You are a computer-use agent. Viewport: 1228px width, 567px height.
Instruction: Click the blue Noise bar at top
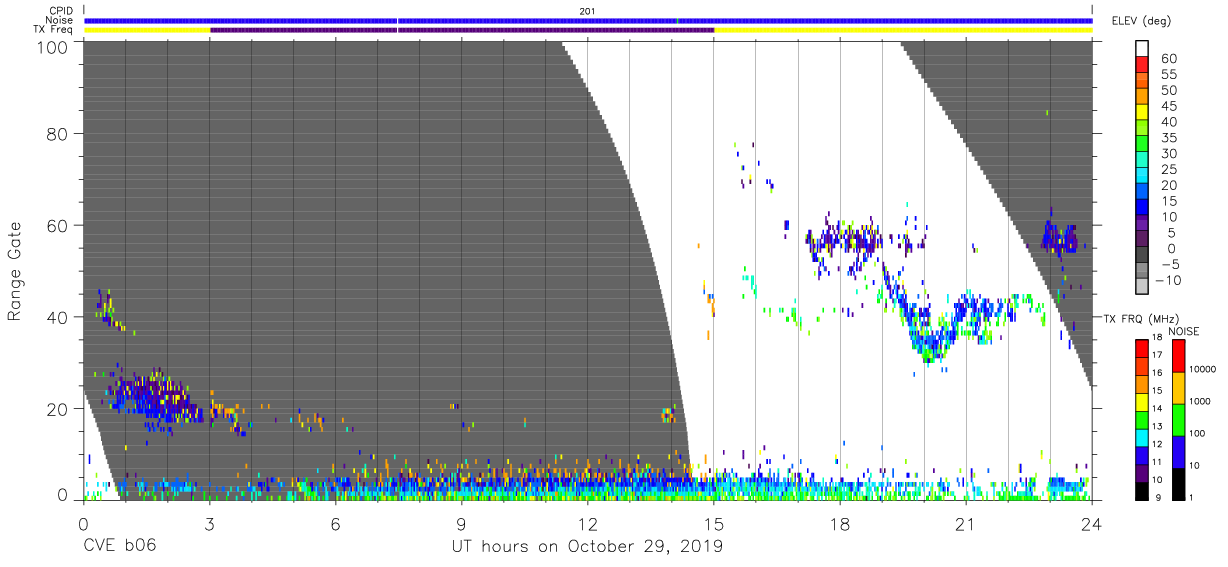pyautogui.click(x=588, y=20)
